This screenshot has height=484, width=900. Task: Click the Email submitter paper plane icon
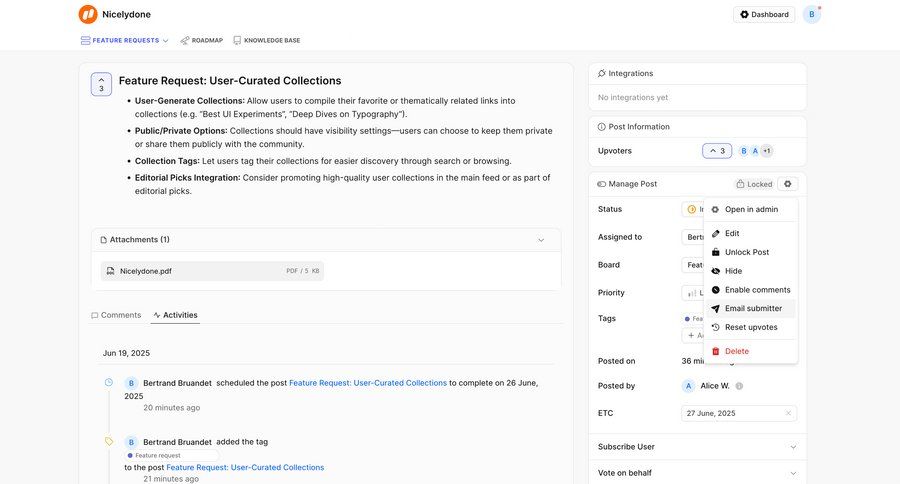(x=716, y=308)
